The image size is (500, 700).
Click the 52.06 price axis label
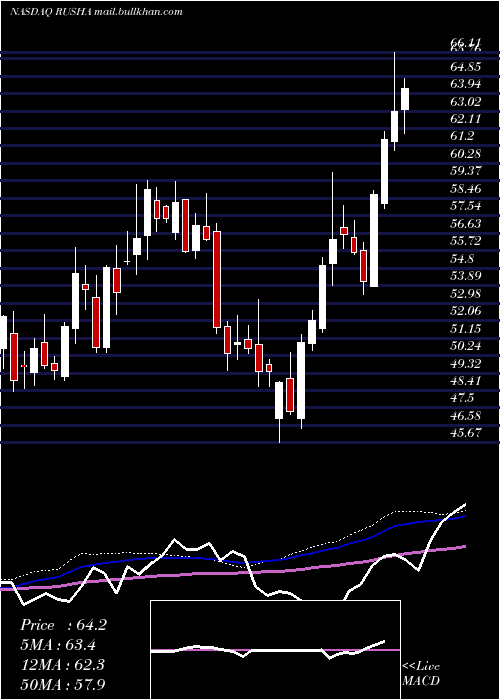click(x=466, y=311)
